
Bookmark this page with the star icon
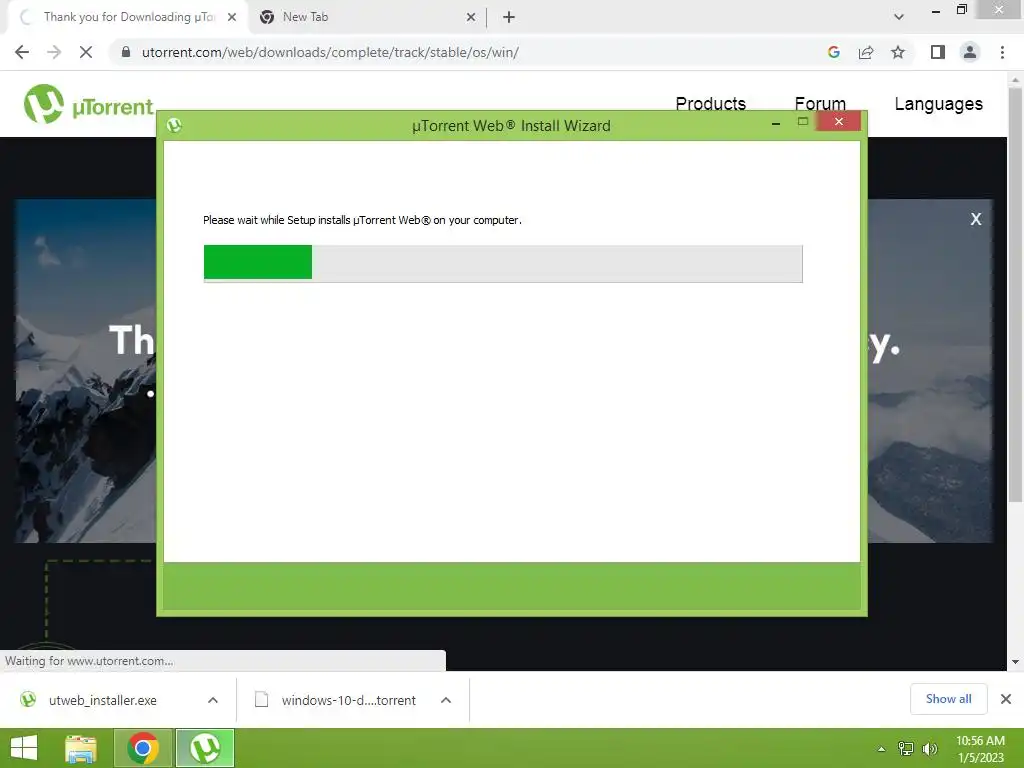click(898, 52)
